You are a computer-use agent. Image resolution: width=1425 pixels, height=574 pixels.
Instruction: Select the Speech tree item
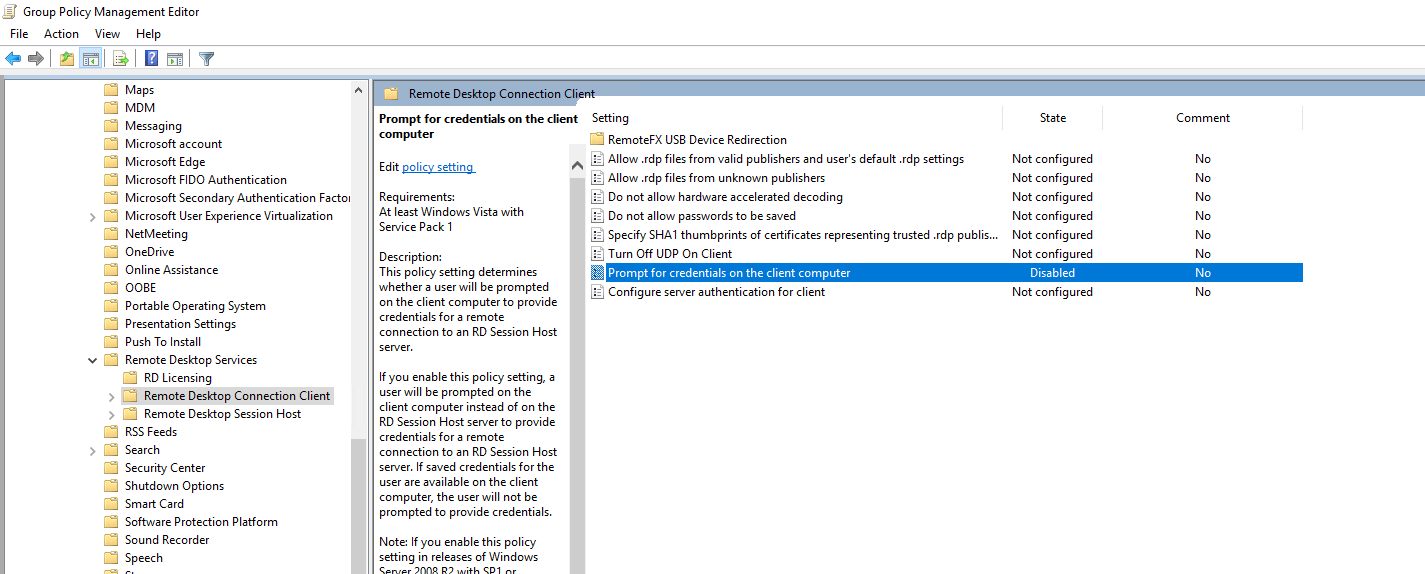(144, 558)
